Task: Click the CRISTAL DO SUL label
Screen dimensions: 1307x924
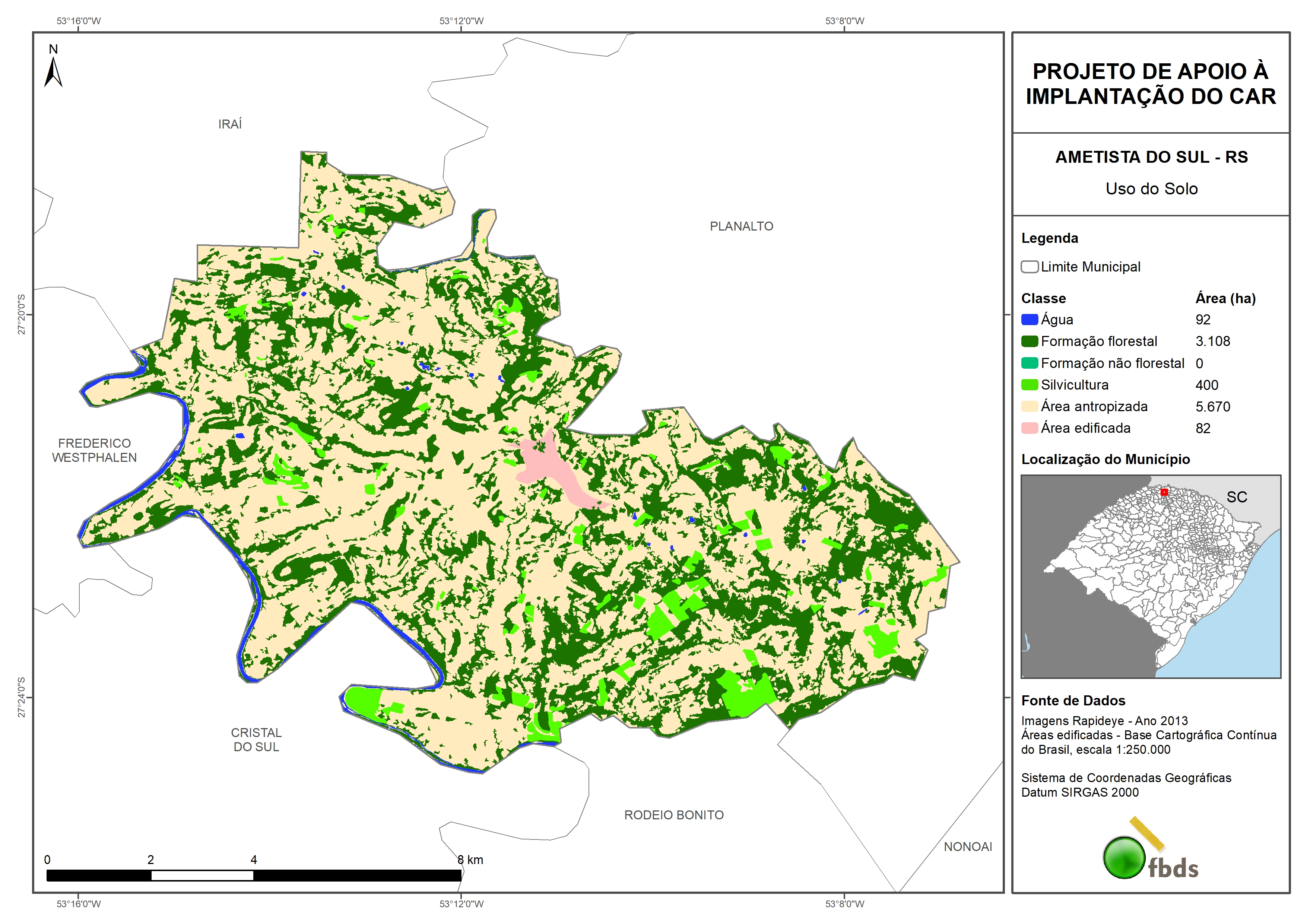Action: [x=256, y=740]
